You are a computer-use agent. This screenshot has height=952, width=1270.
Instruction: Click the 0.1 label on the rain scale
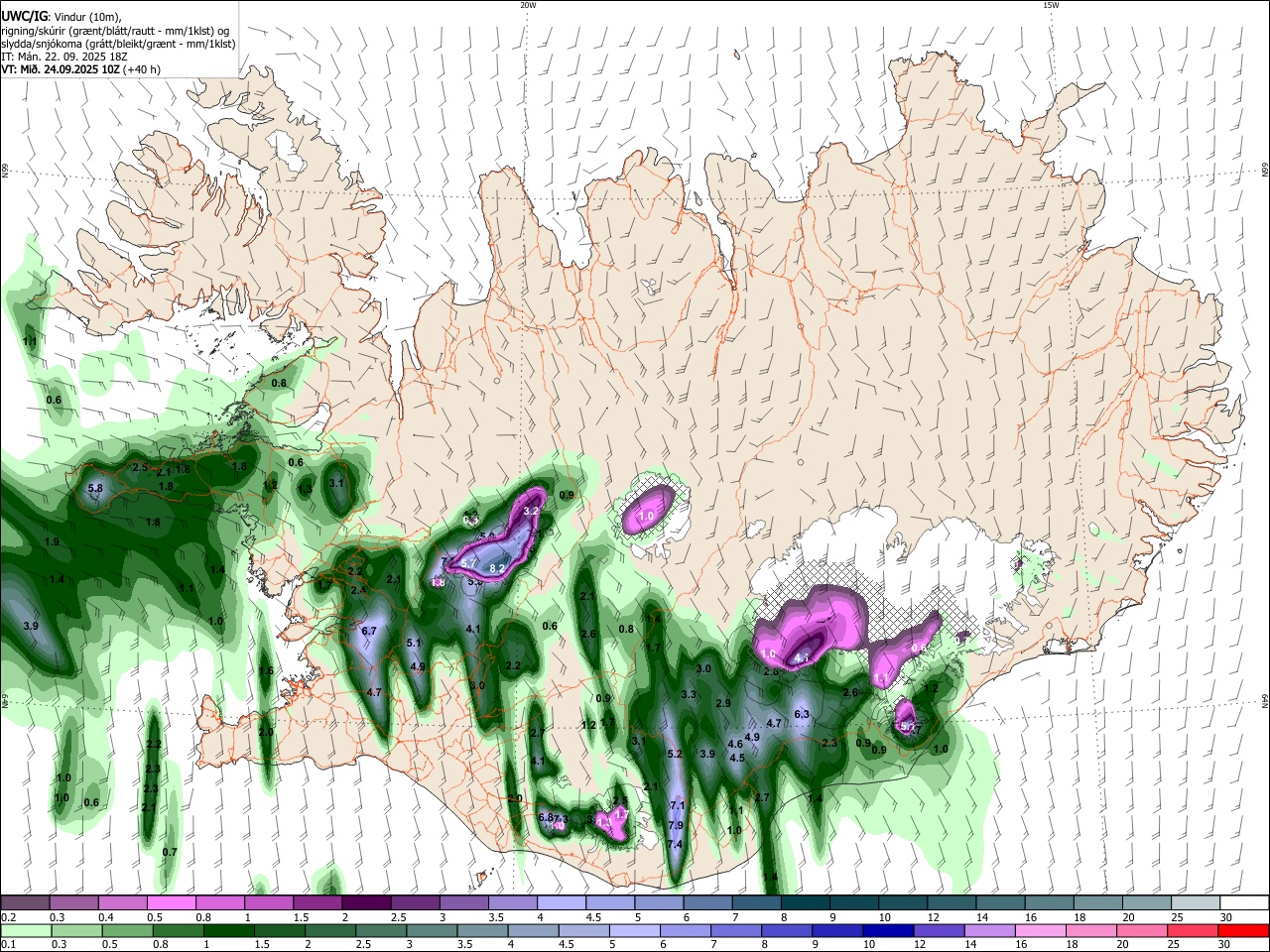pos(6,944)
